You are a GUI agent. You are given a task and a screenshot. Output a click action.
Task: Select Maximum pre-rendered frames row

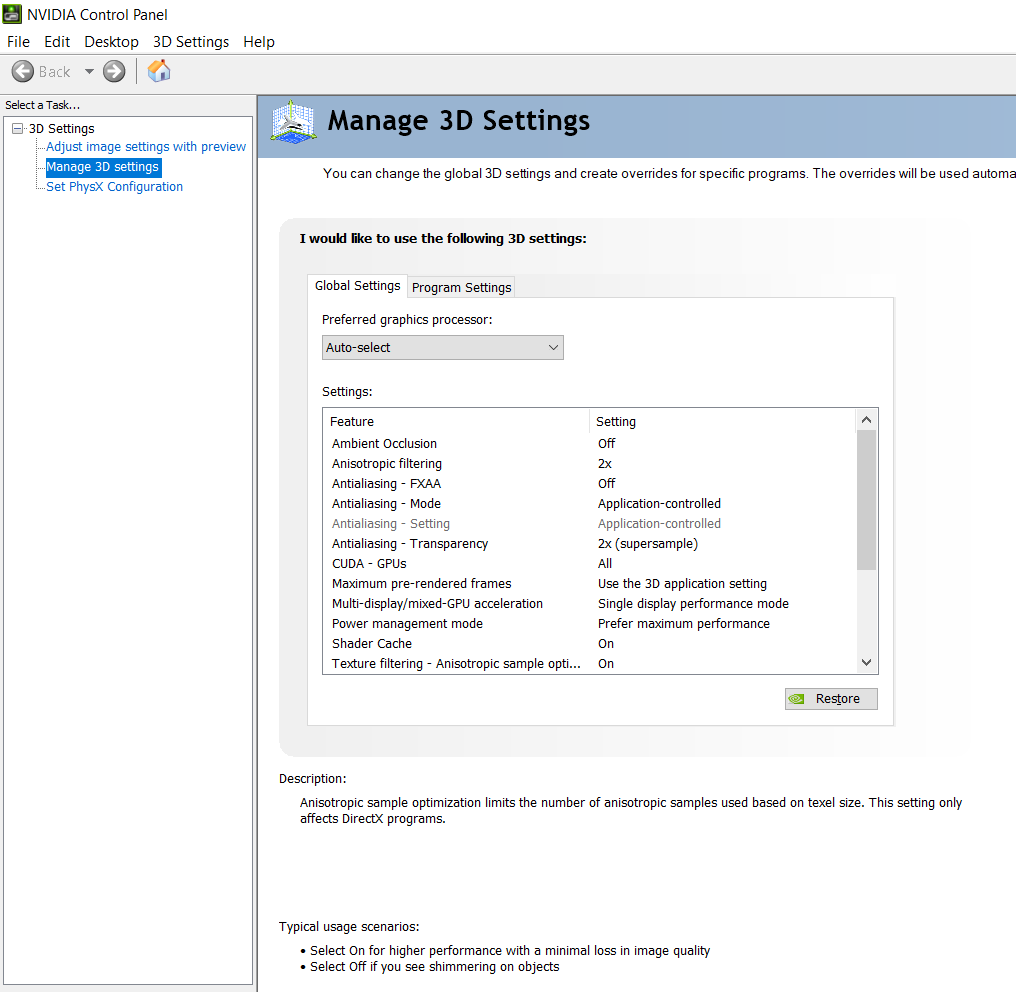590,584
